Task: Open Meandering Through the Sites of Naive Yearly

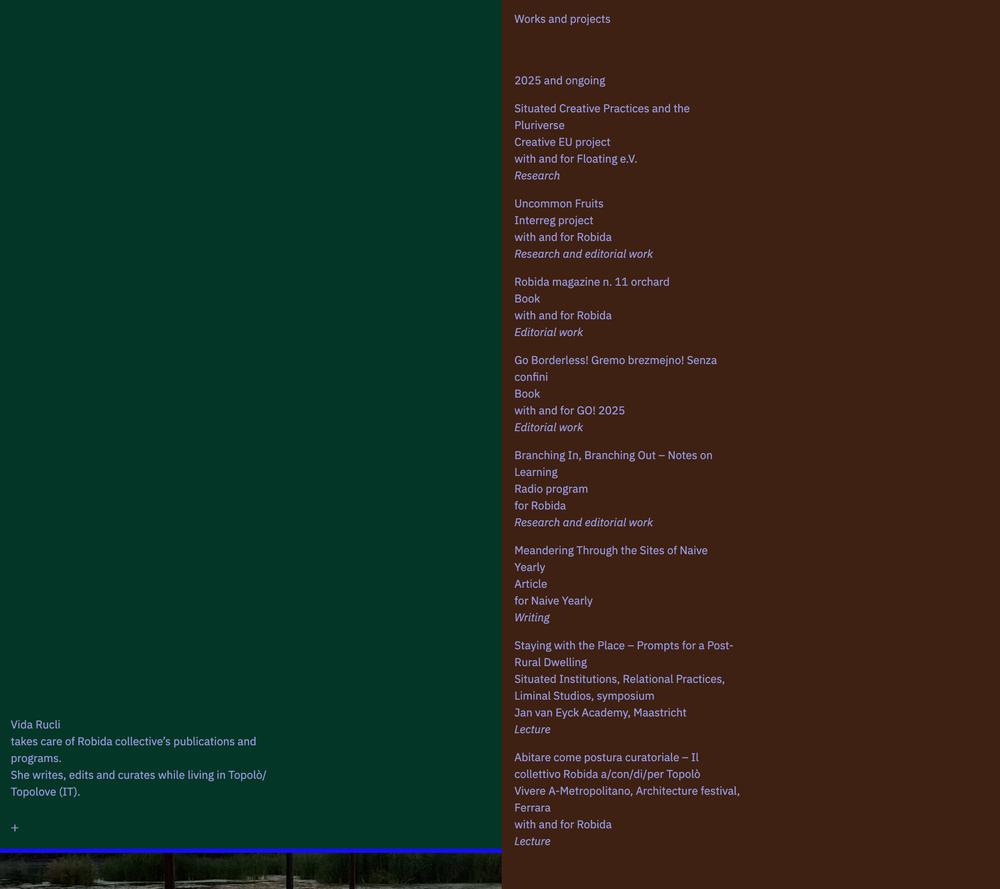Action: point(610,551)
